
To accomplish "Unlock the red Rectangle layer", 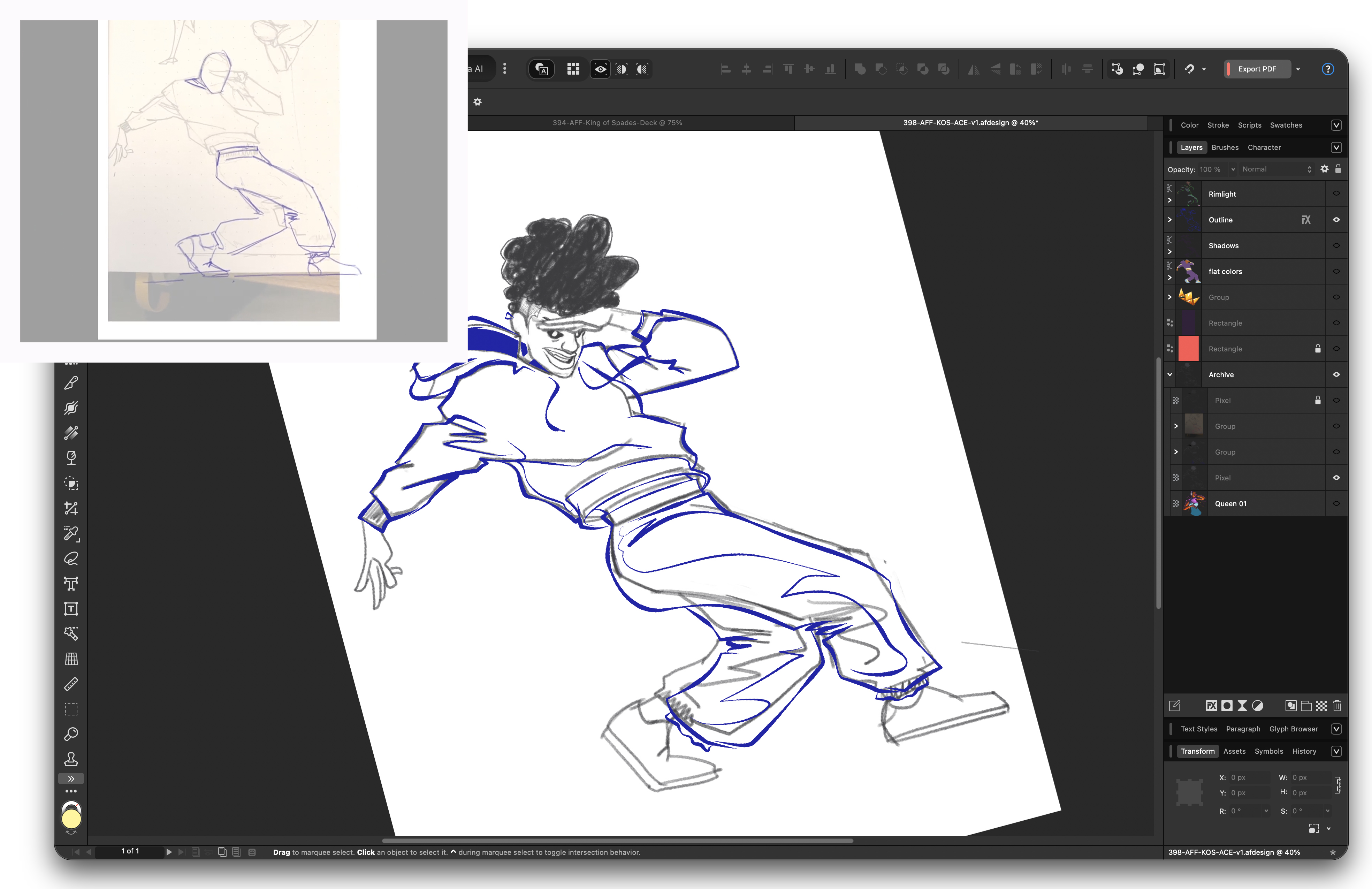I will [1317, 349].
